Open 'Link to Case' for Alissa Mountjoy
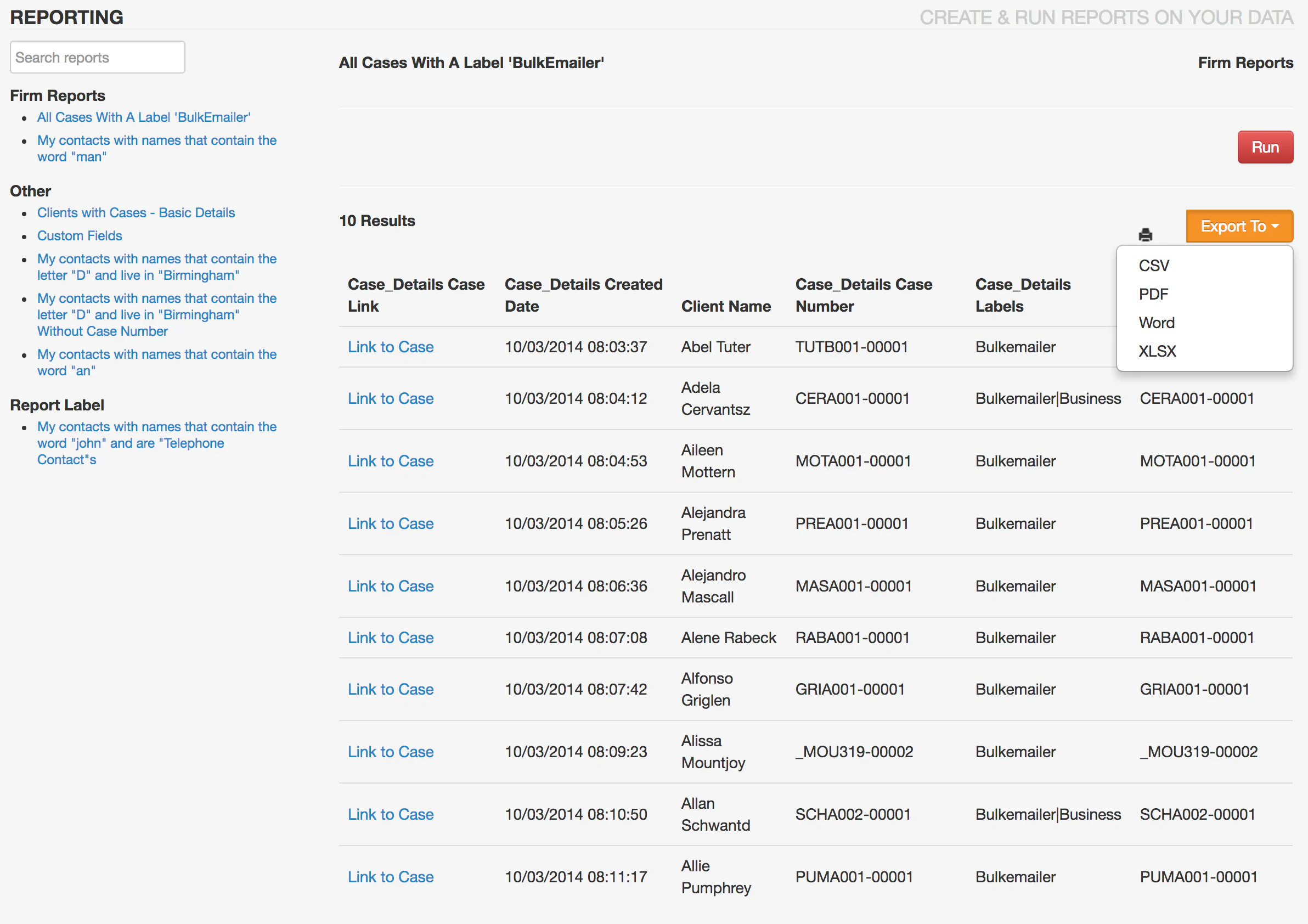This screenshot has width=1308, height=924. coord(390,751)
